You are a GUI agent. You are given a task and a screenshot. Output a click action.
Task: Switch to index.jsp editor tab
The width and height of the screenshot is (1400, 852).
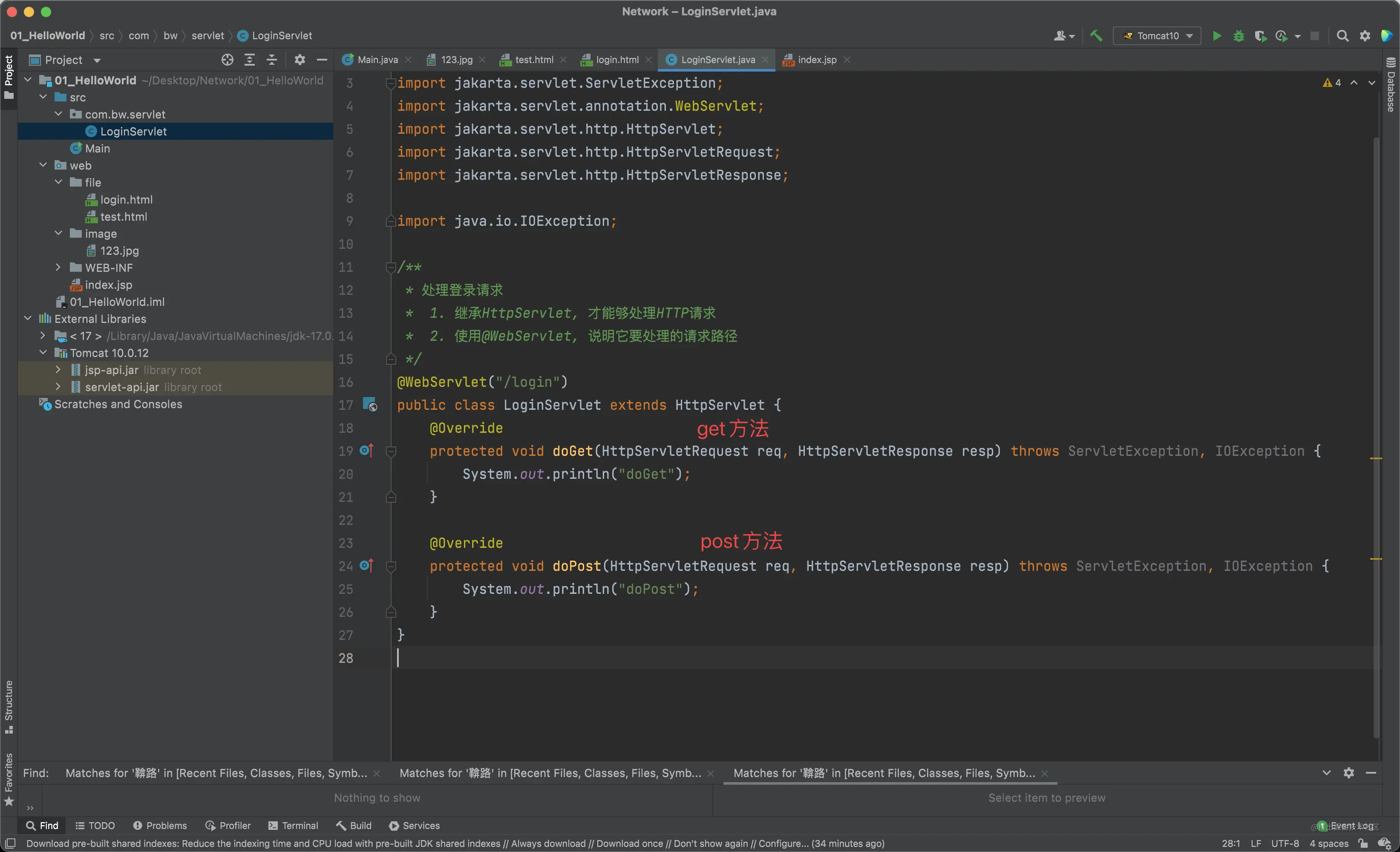click(x=816, y=60)
